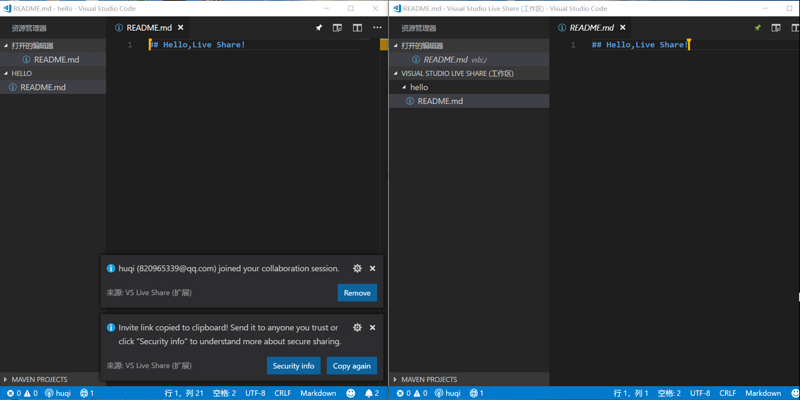Change Markdown language mode in right window

click(763, 393)
